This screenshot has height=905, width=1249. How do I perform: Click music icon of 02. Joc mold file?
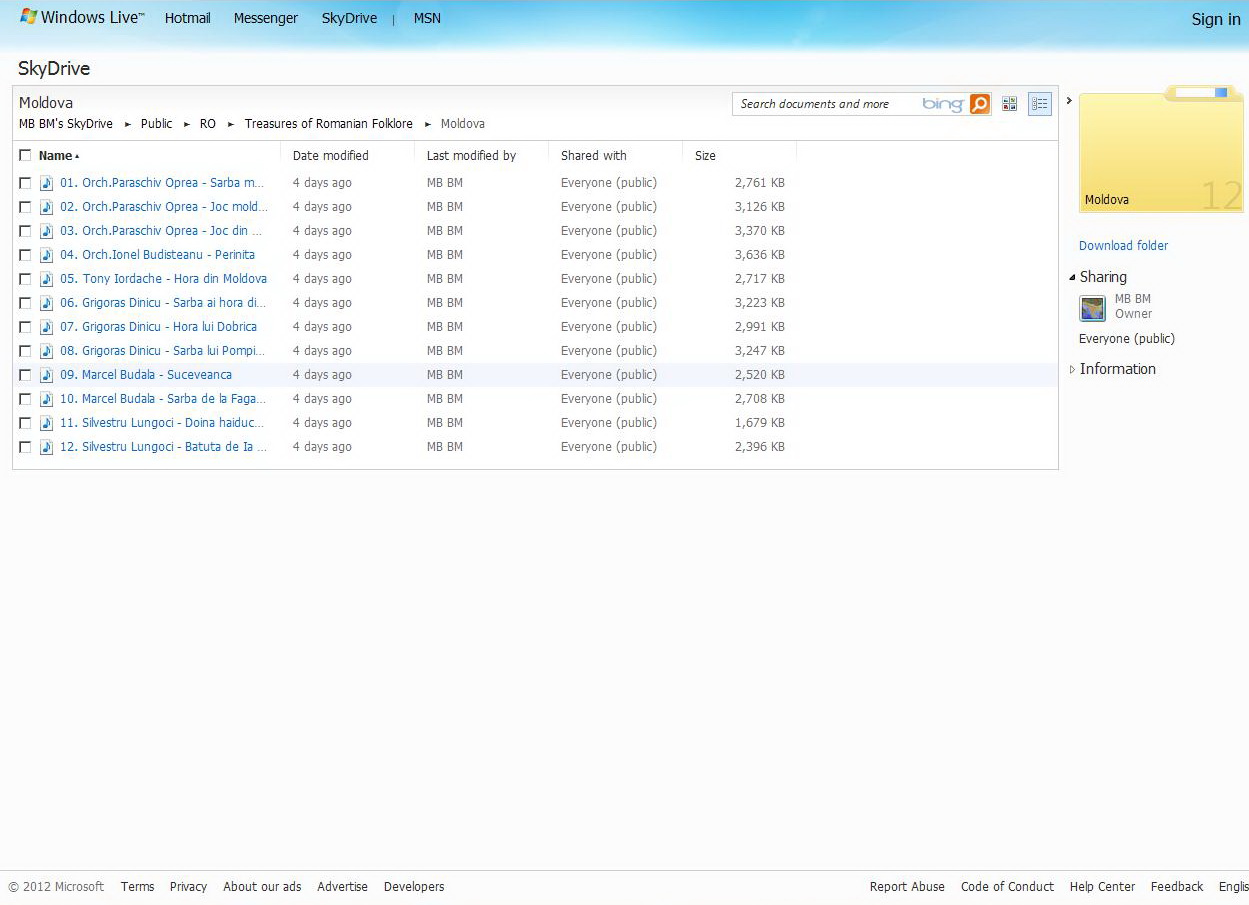pyautogui.click(x=46, y=207)
